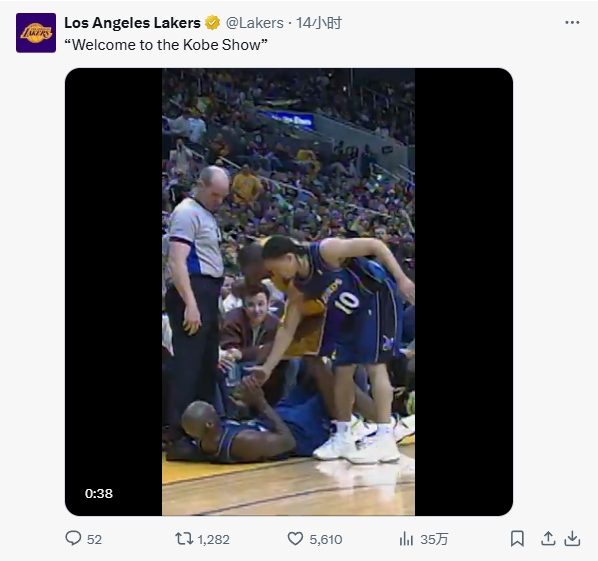Viewport: 598px width, 561px height.
Task: Click the 35万 views count
Action: pyautogui.click(x=434, y=540)
